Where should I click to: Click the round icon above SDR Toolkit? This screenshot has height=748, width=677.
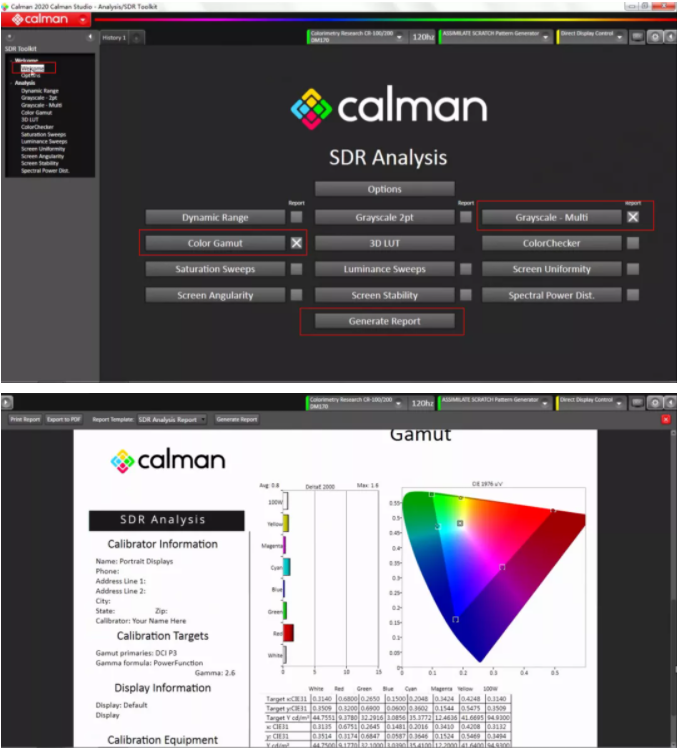pyautogui.click(x=10, y=37)
